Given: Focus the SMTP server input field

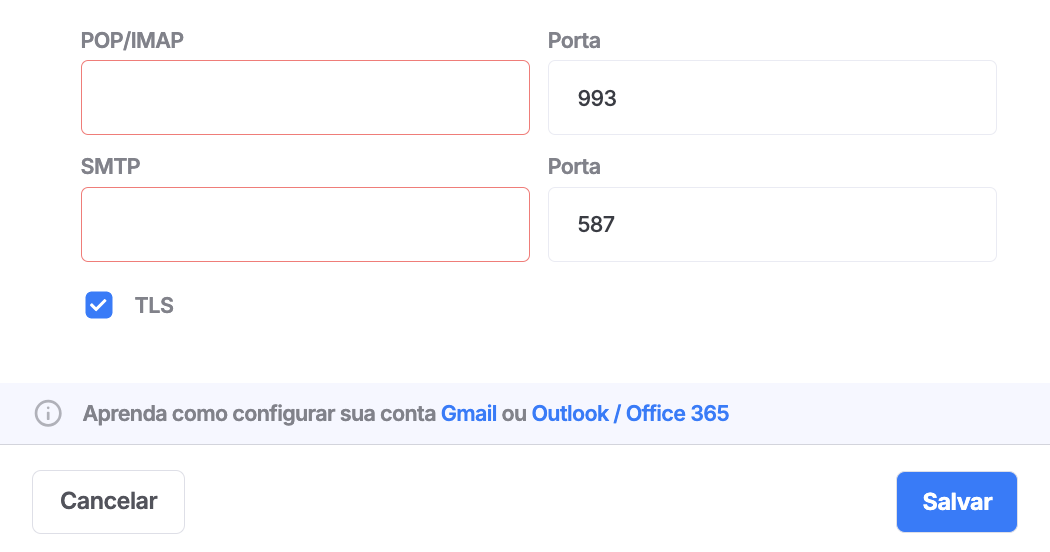Looking at the screenshot, I should [305, 224].
